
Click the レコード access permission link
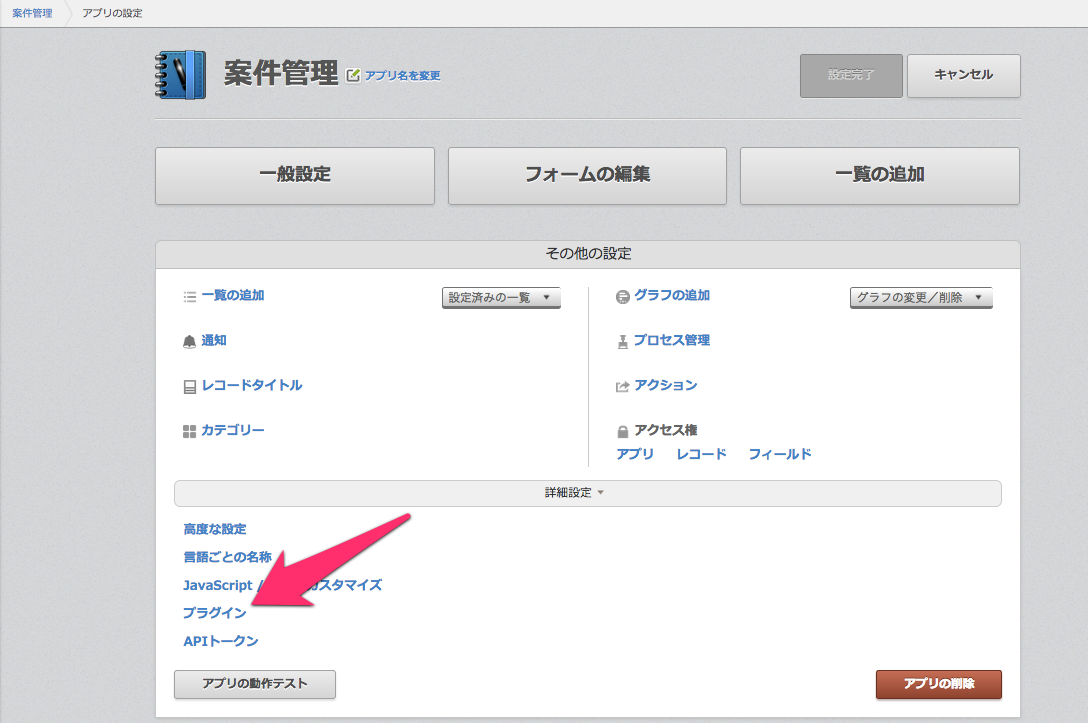point(701,454)
